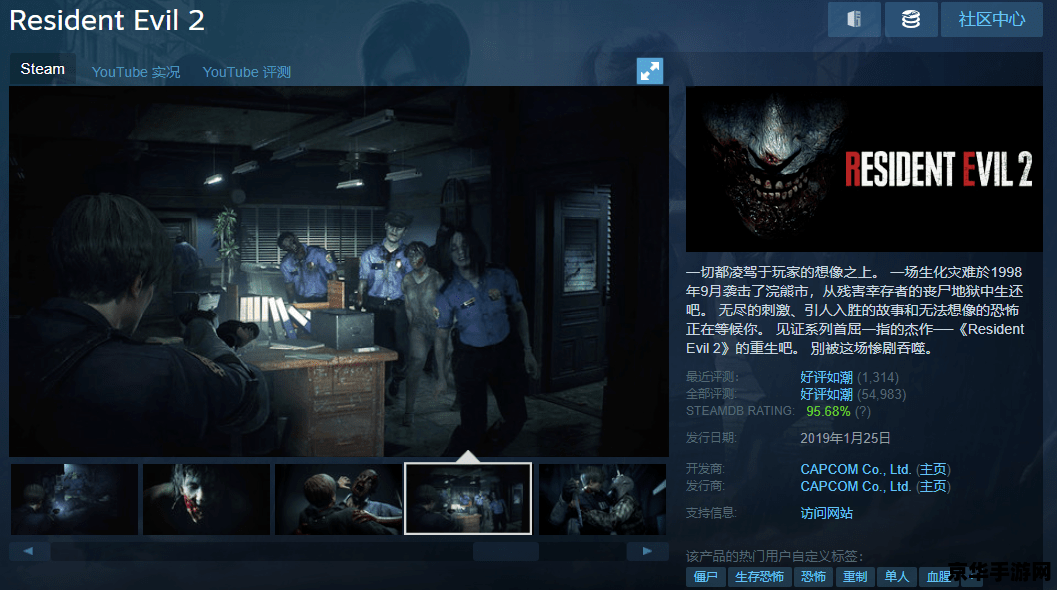Select the 恐怖 tag
This screenshot has width=1057, height=590.
[813, 577]
